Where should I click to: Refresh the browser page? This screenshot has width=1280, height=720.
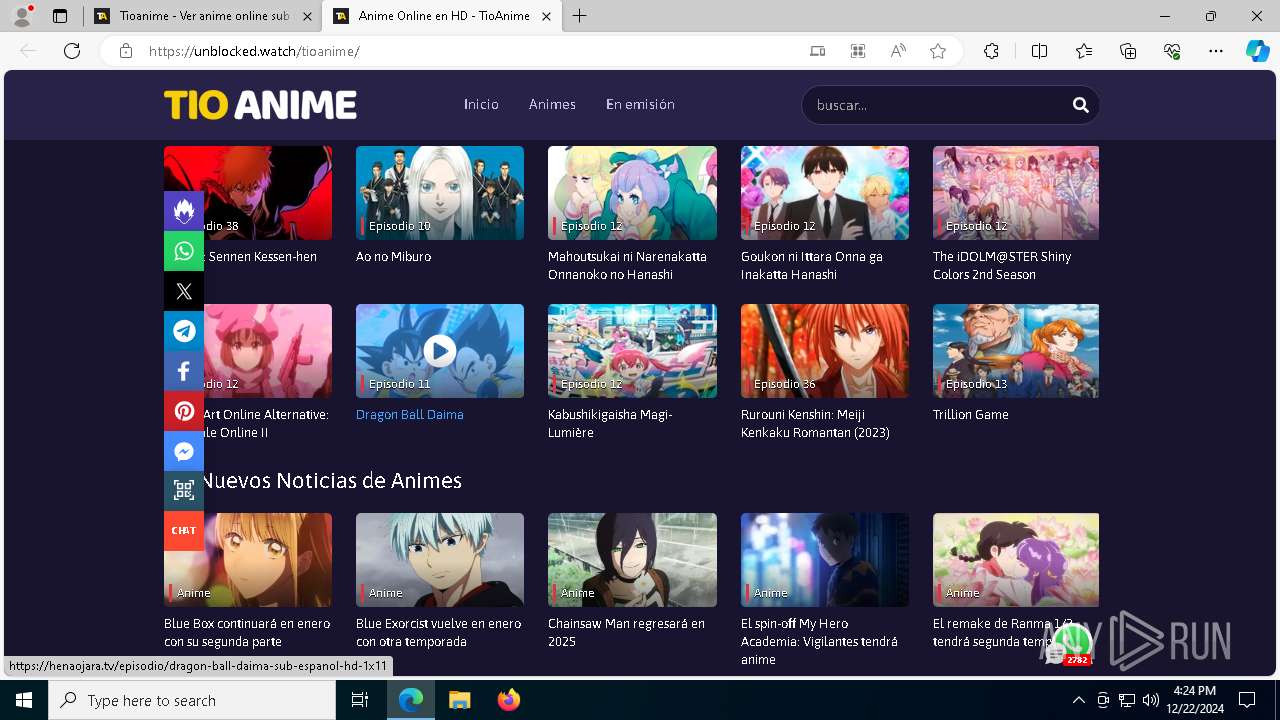tap(72, 51)
